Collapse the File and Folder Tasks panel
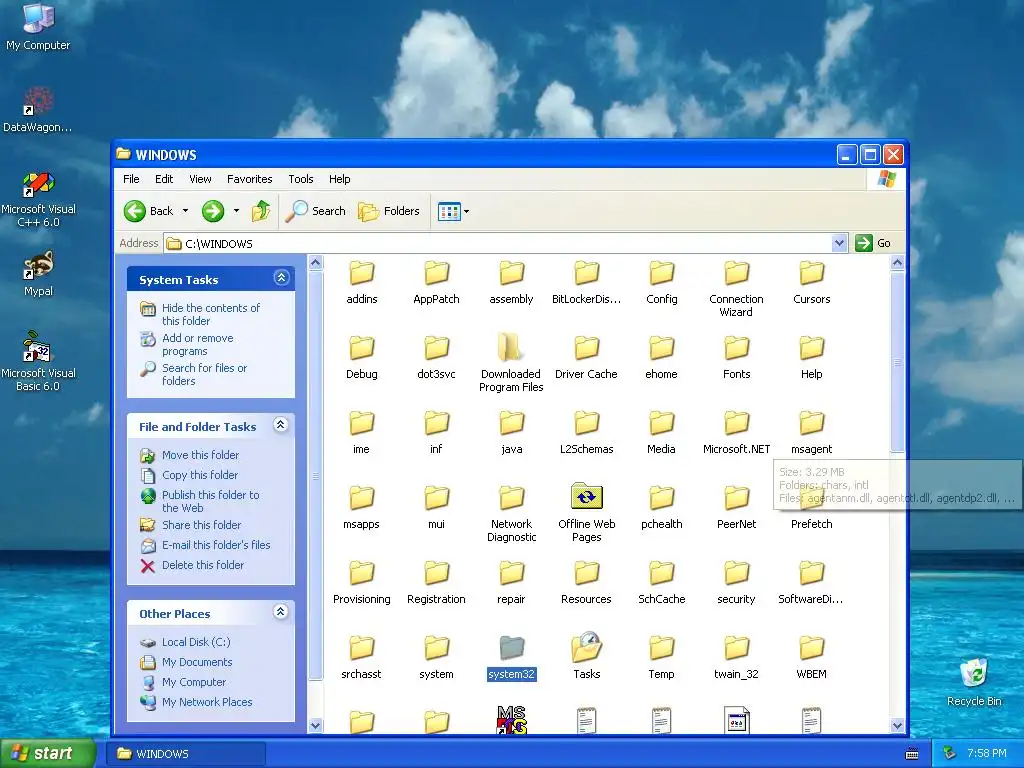Screen dimensions: 1024x768 point(281,425)
